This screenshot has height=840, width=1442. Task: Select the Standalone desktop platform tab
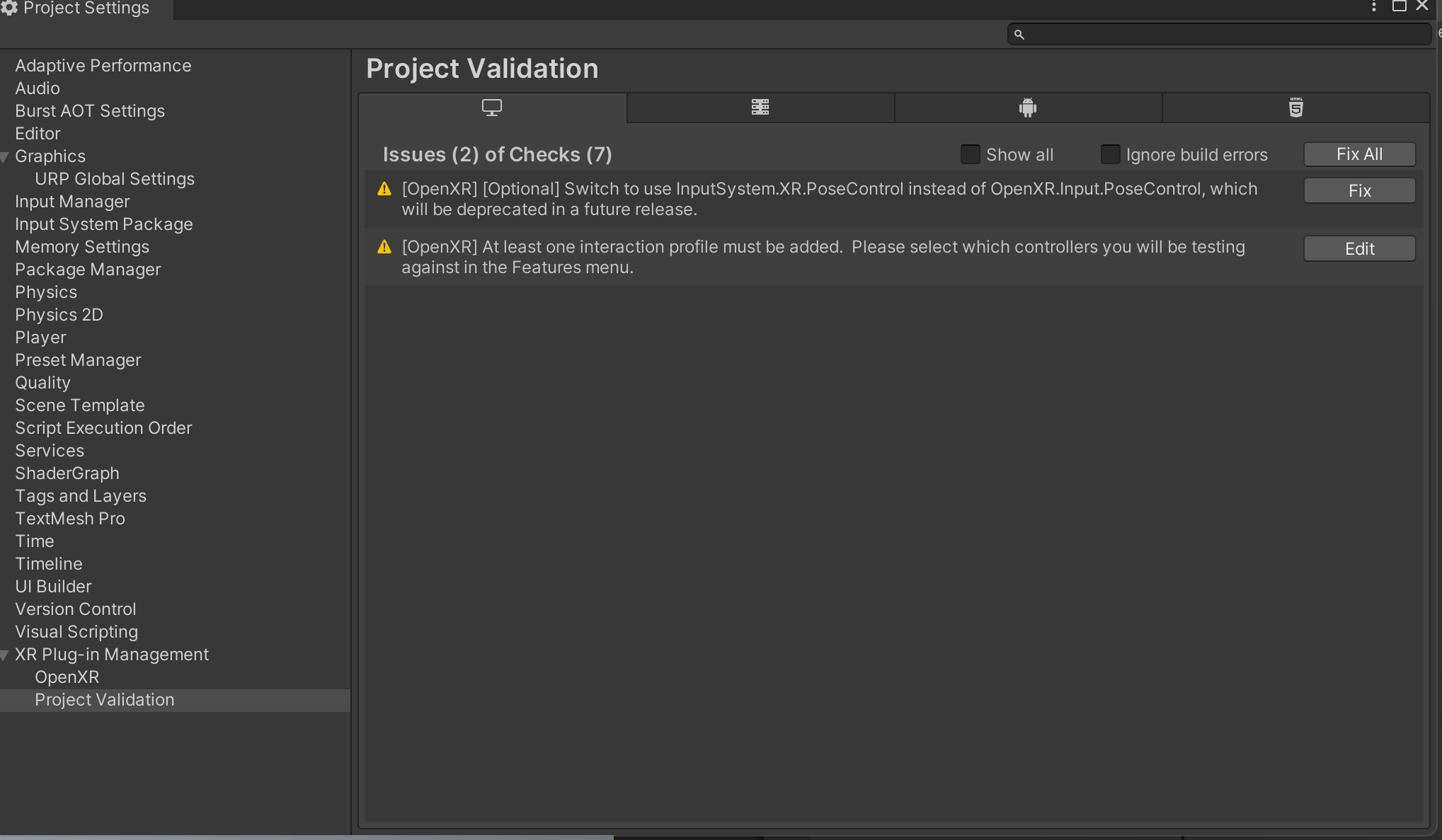[x=492, y=108]
